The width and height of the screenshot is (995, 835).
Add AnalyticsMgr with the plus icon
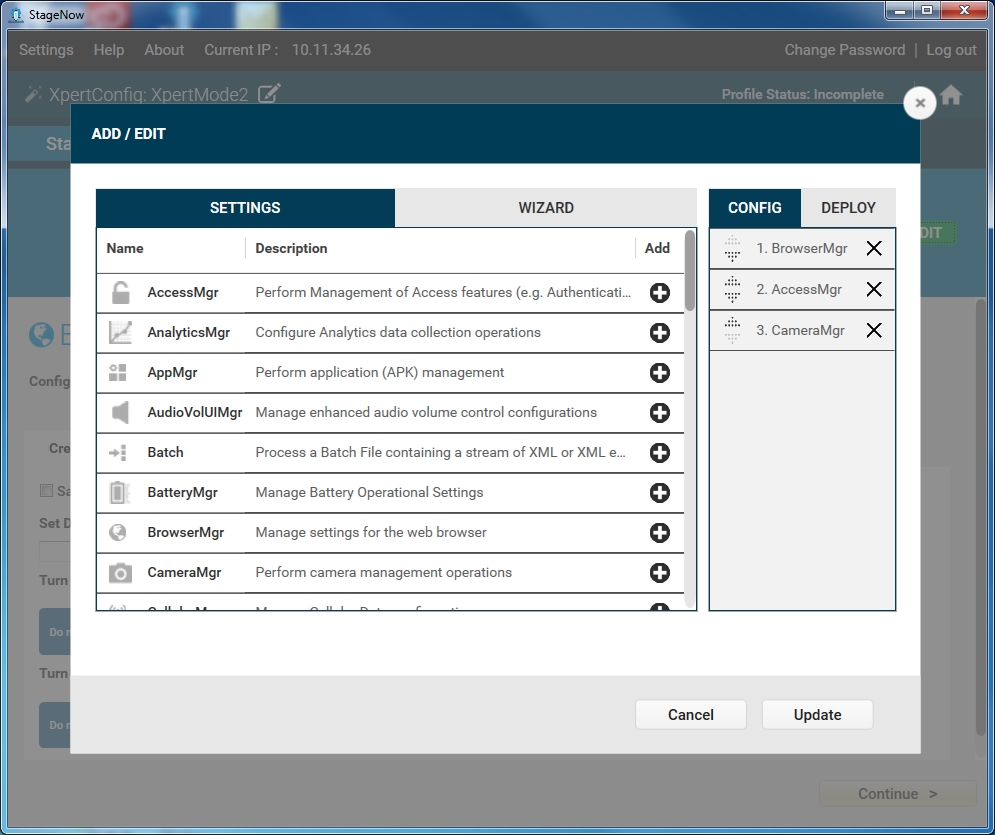pos(659,333)
